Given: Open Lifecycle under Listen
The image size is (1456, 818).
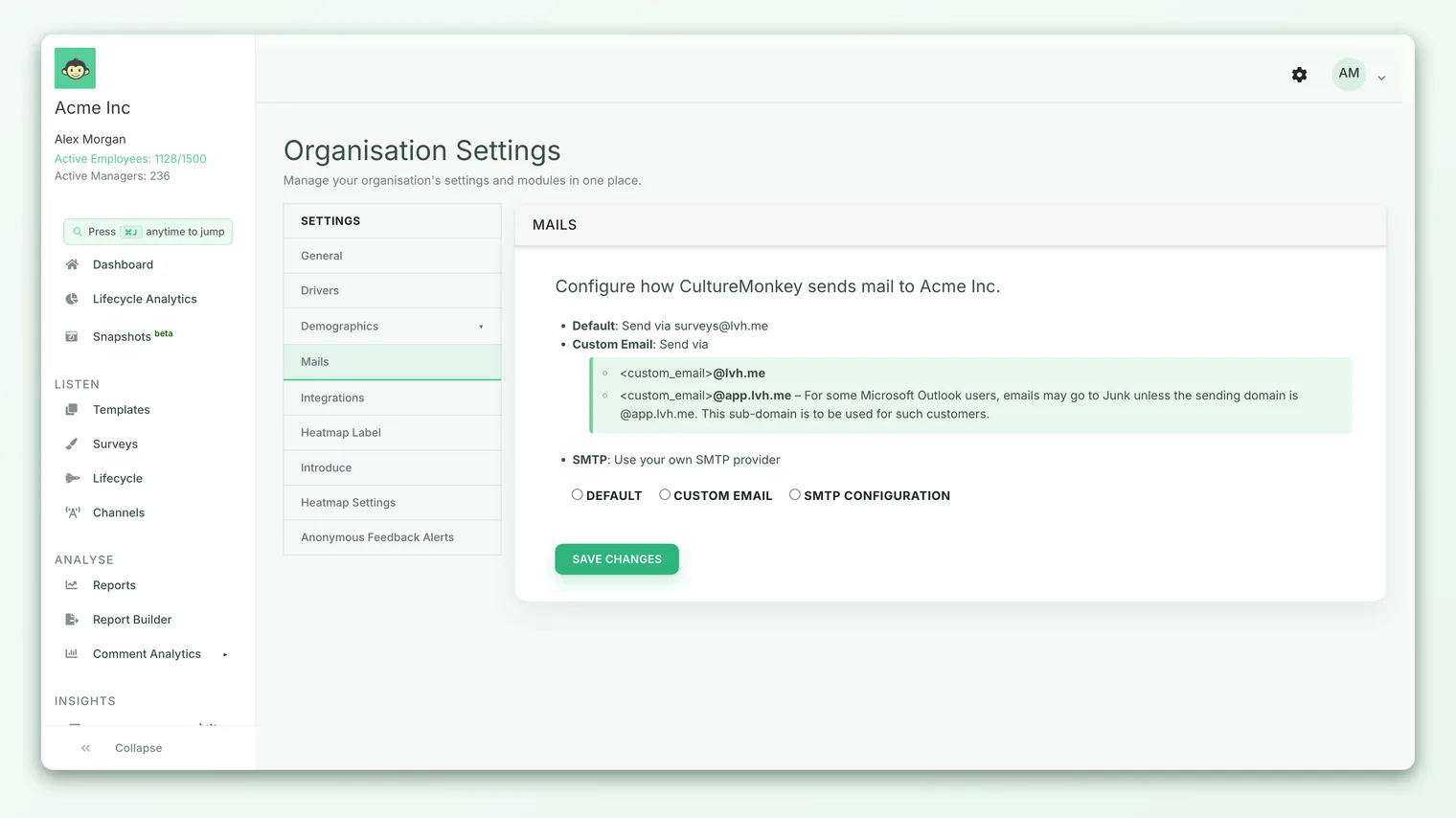Looking at the screenshot, I should [118, 479].
